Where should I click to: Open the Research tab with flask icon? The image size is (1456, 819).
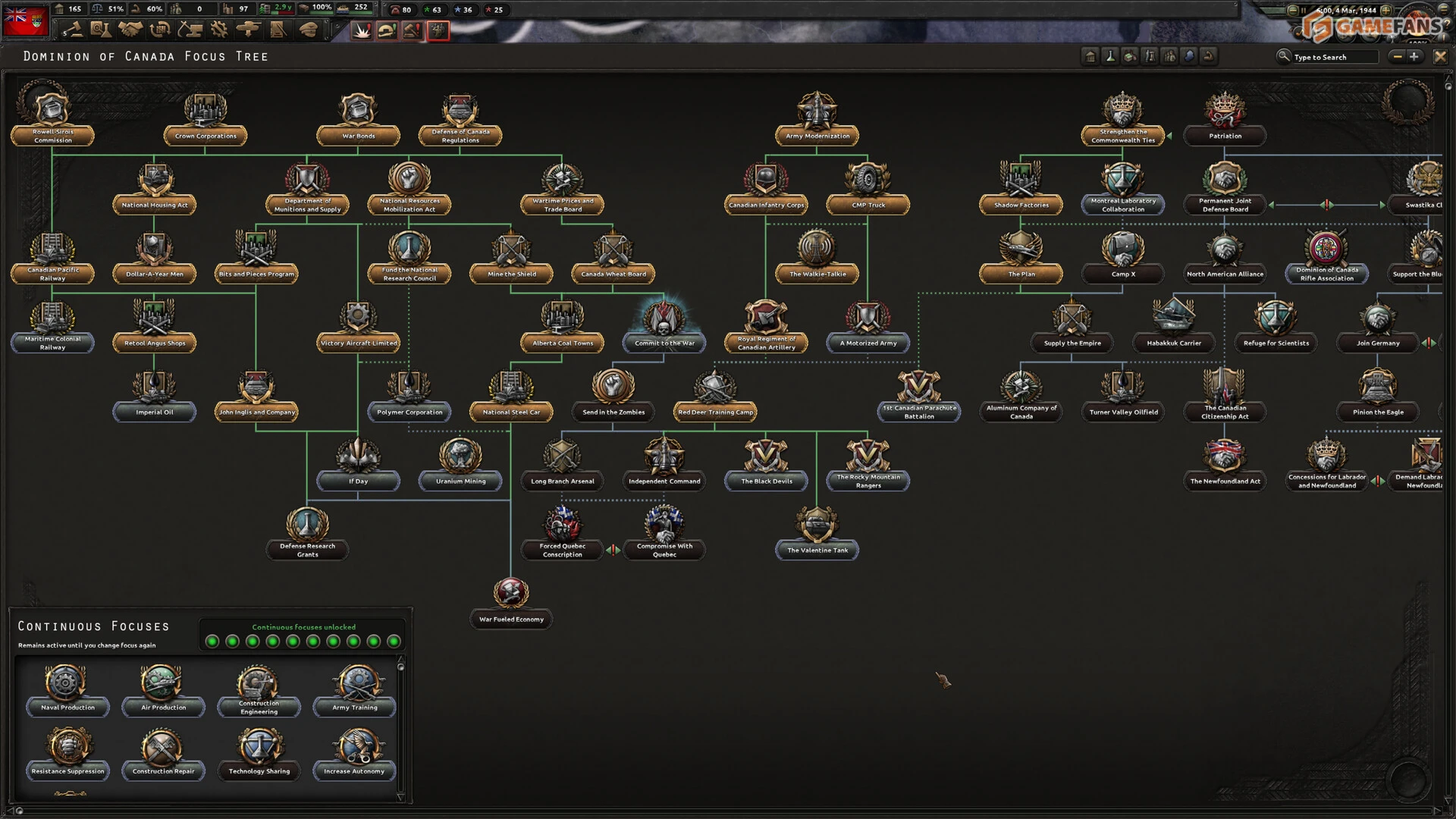101,30
